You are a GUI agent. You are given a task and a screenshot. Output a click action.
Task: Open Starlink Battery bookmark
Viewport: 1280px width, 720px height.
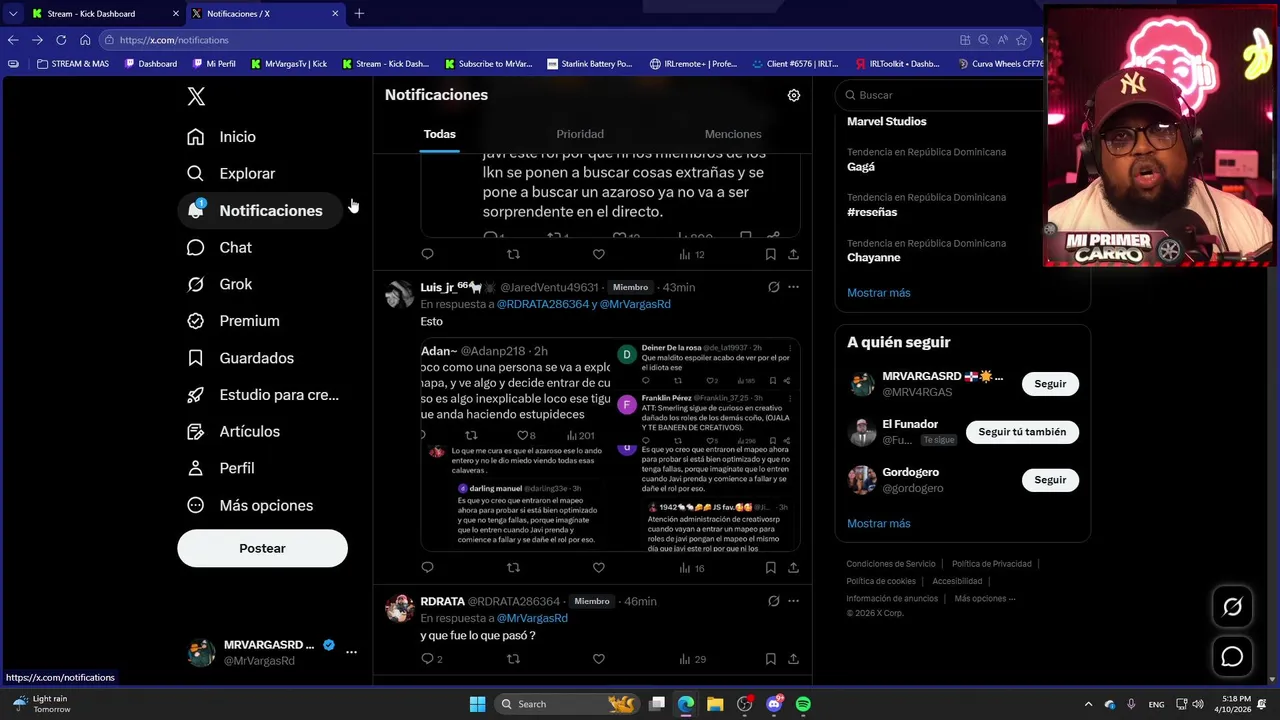[590, 64]
